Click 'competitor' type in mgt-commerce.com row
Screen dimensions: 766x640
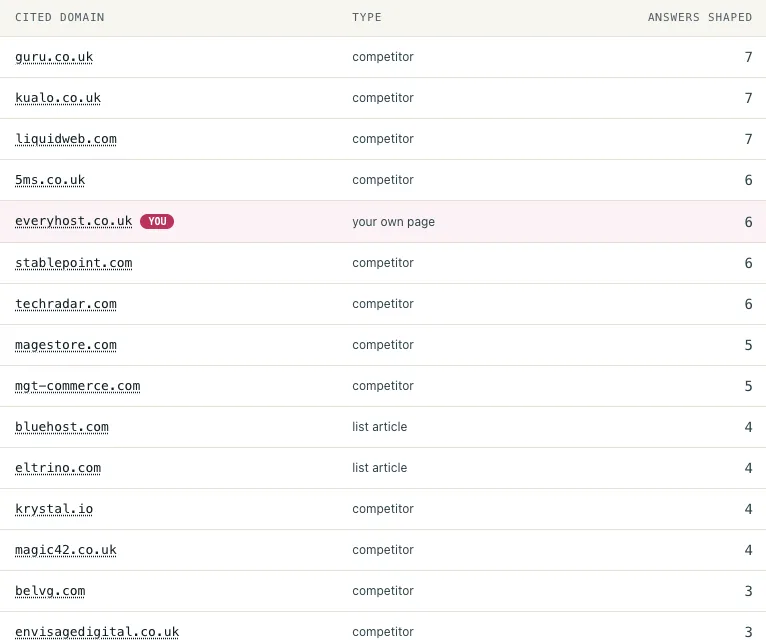[383, 386]
